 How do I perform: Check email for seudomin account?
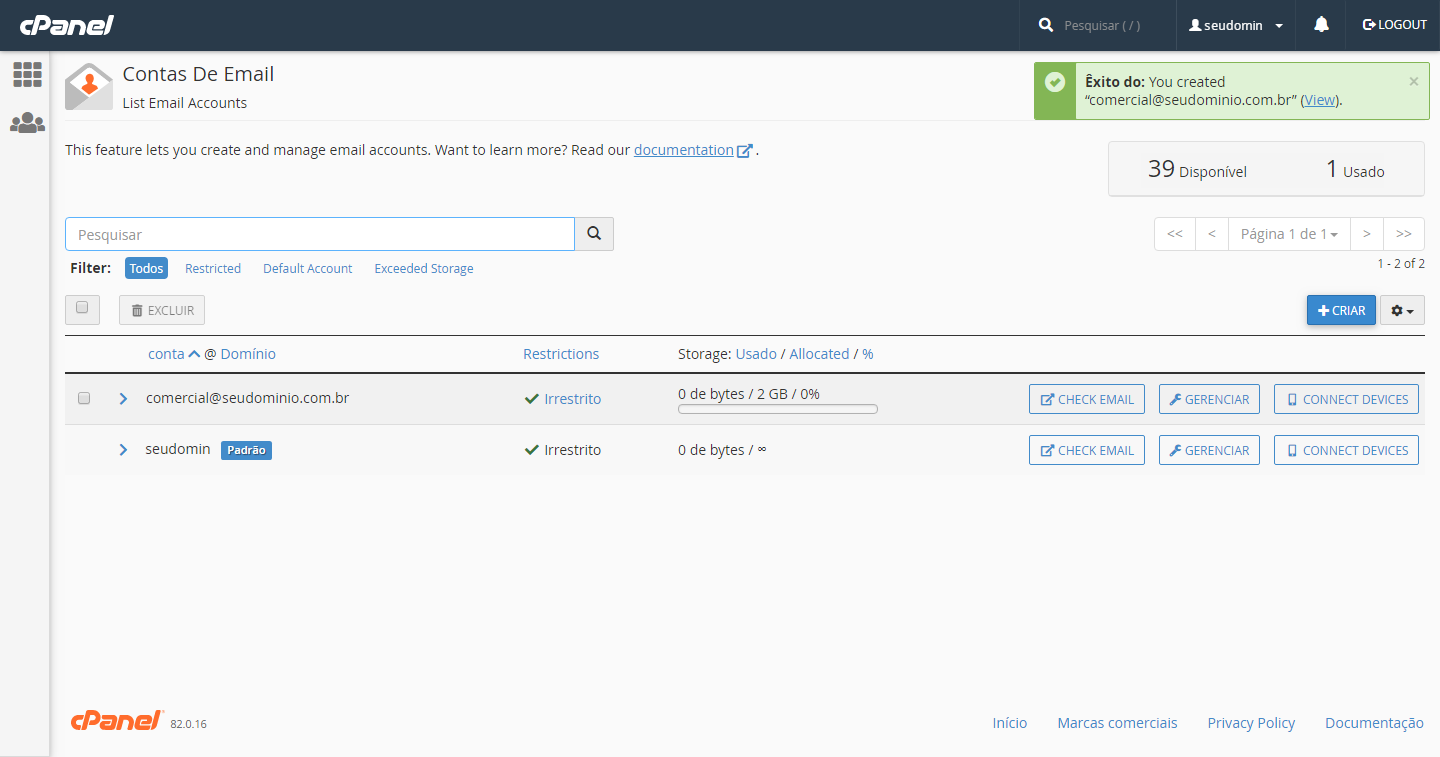(1087, 450)
